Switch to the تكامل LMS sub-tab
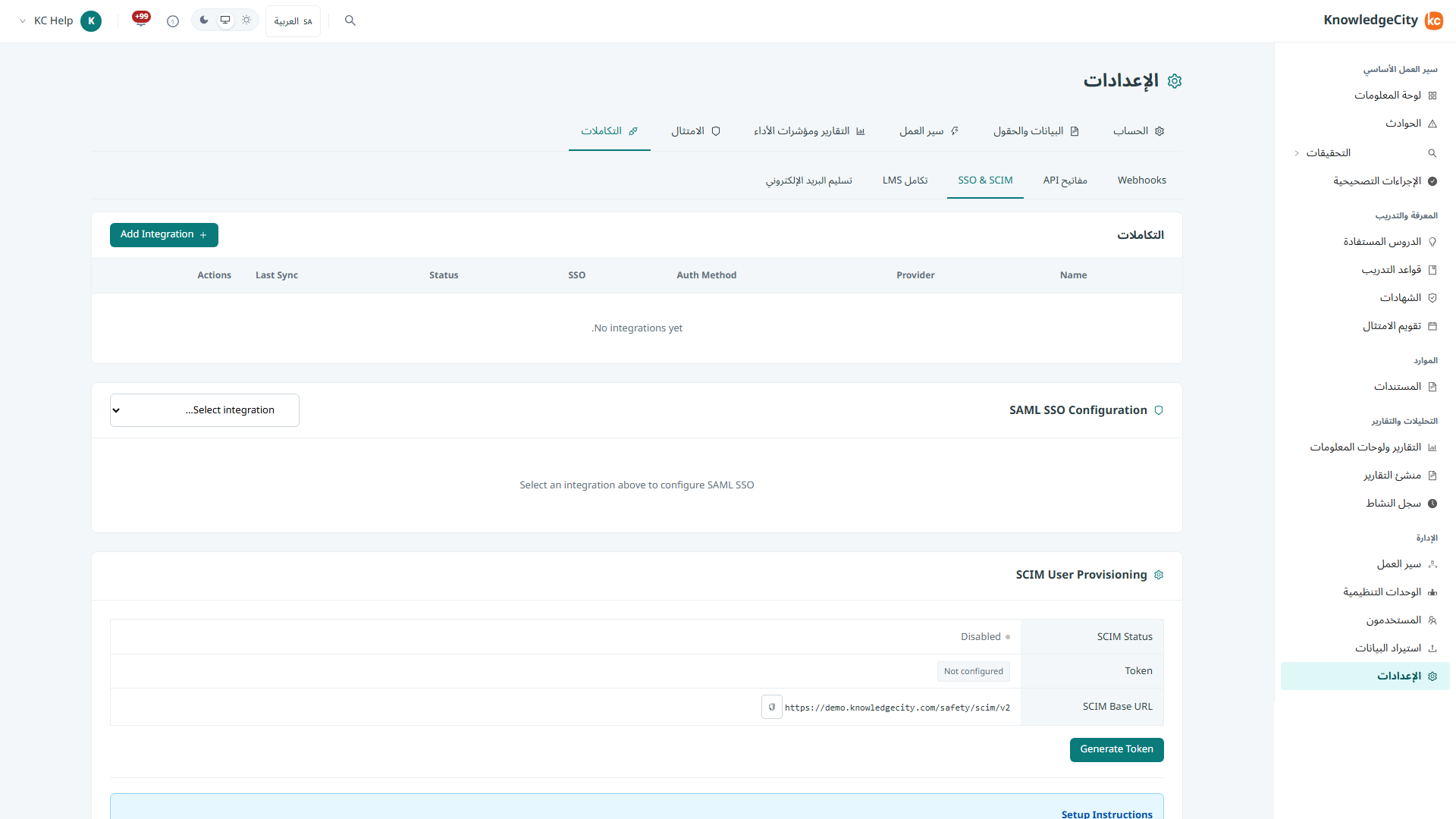Screen dimensions: 1456x819 (x=905, y=180)
